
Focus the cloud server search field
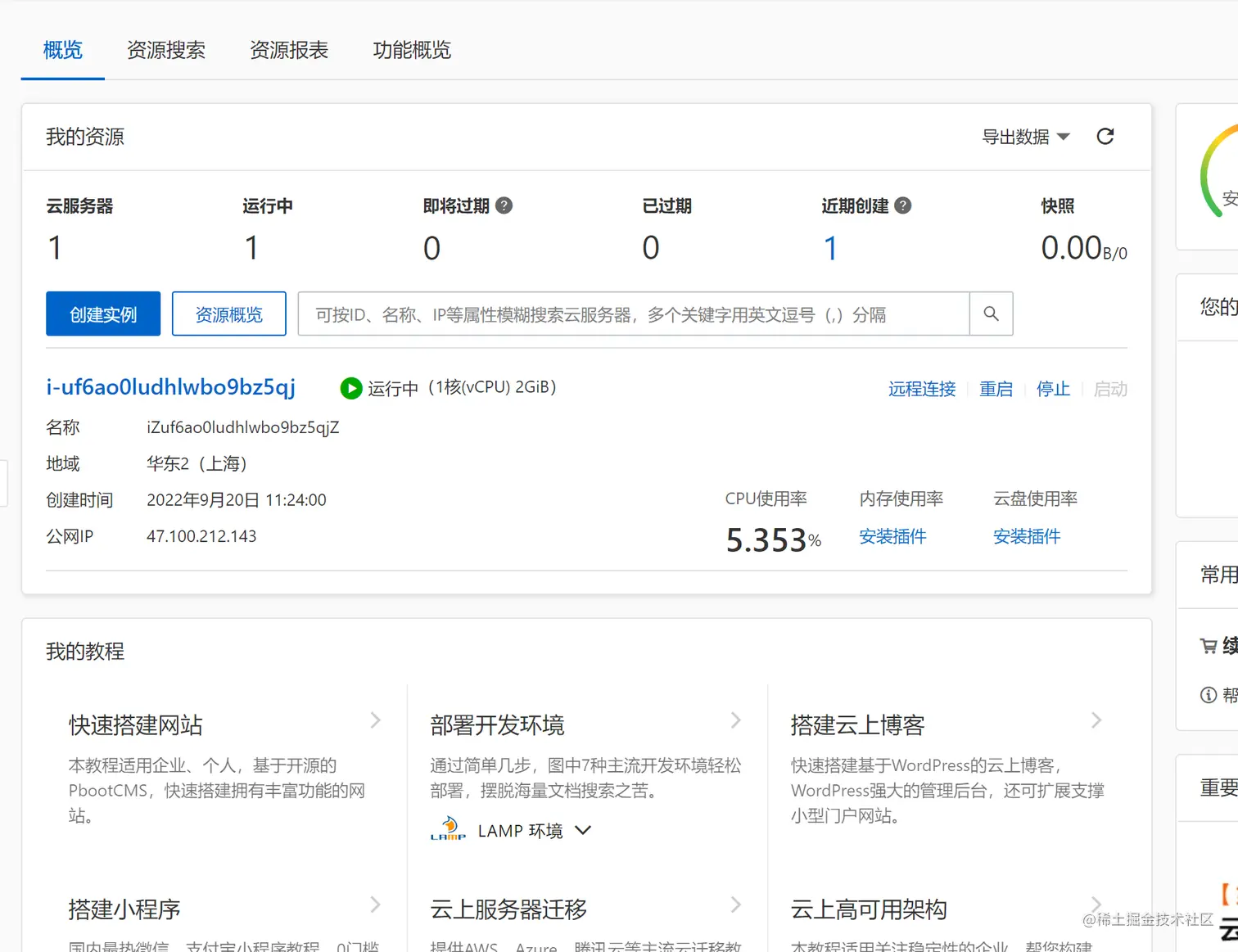[x=634, y=314]
